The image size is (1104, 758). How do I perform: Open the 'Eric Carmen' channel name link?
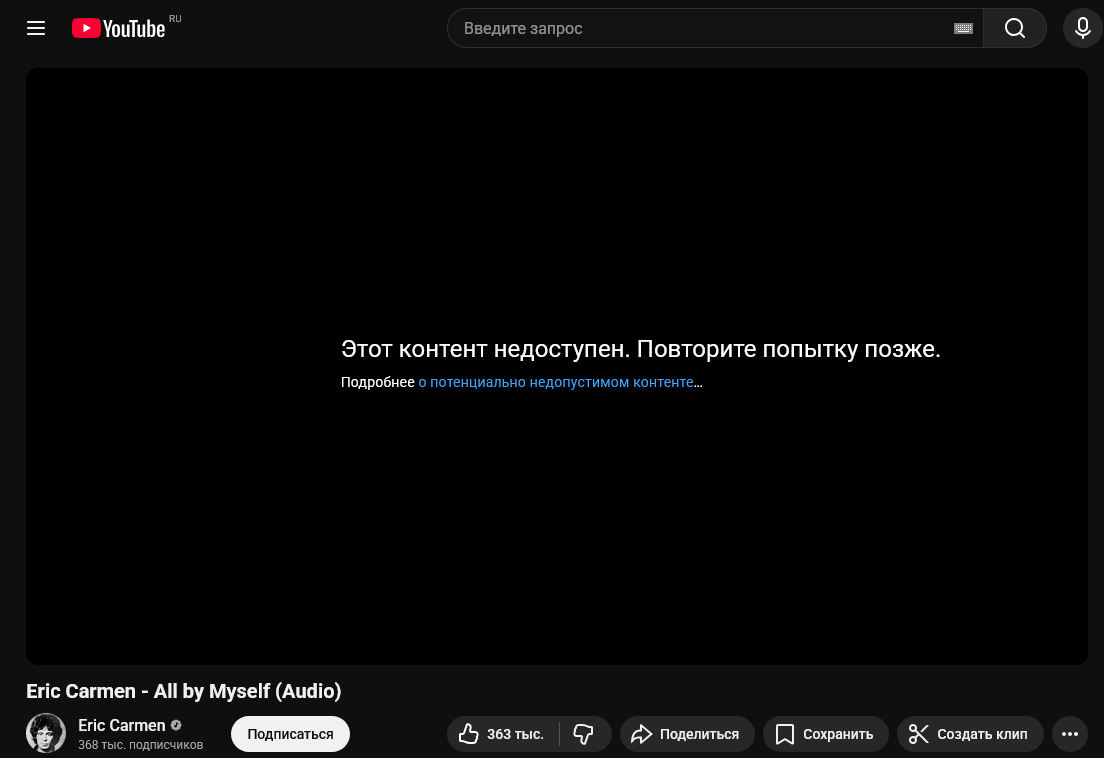122,725
